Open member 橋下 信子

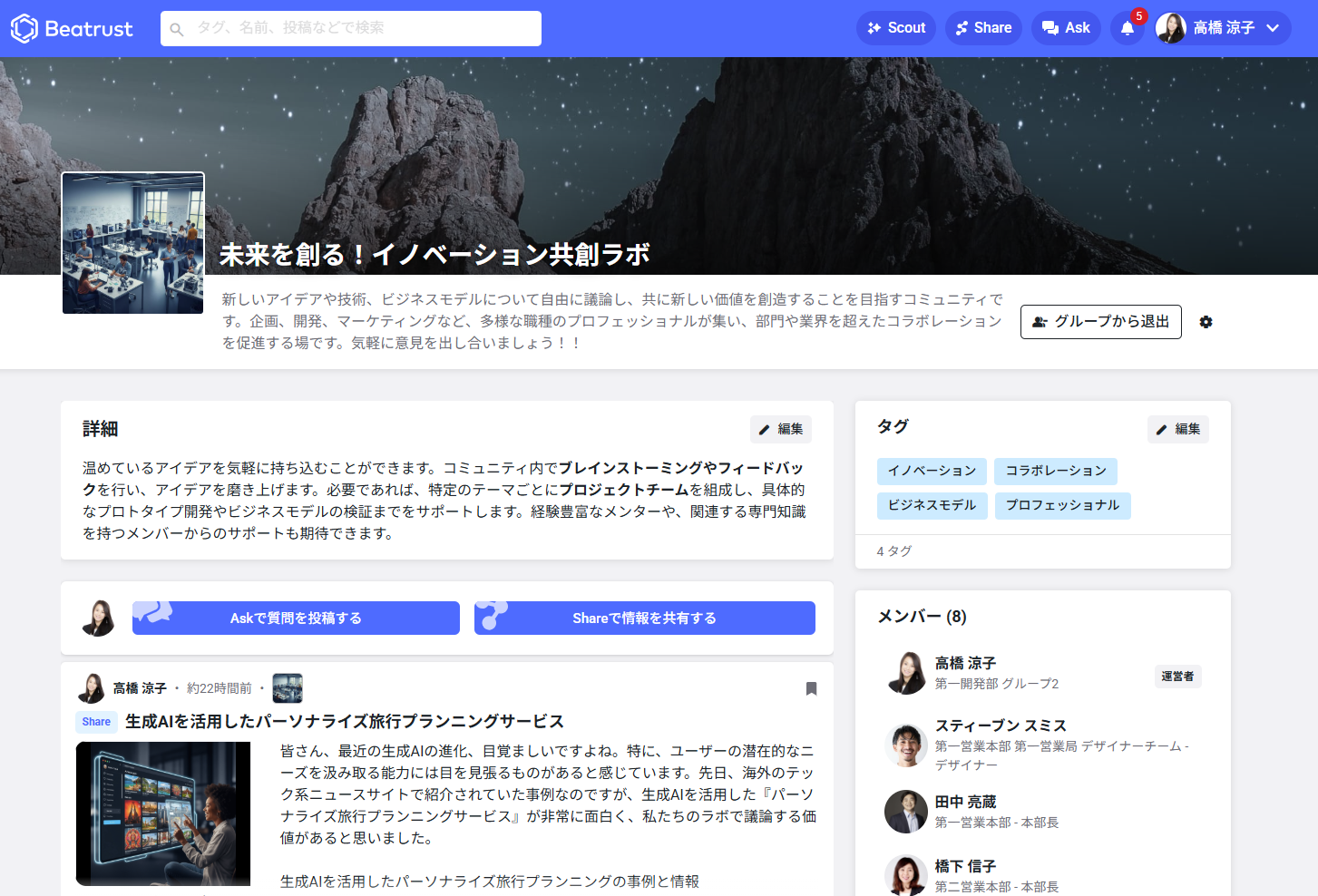(966, 866)
